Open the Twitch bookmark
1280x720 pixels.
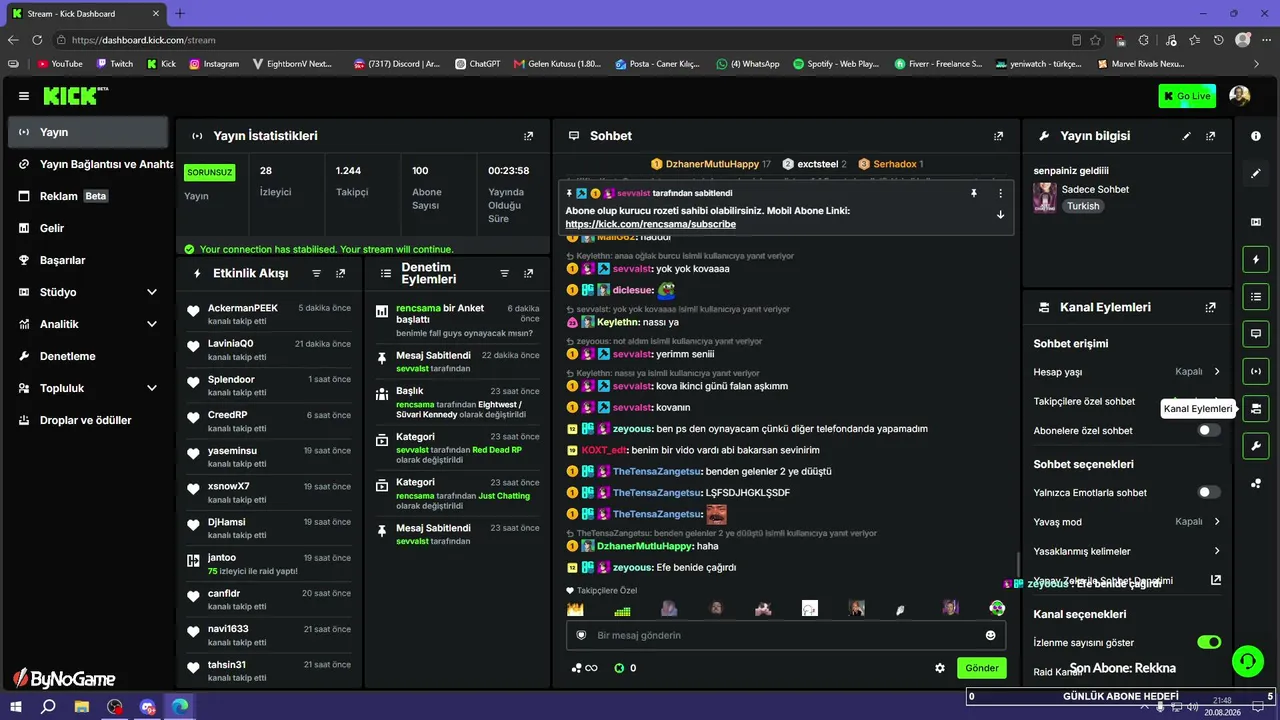pos(115,64)
